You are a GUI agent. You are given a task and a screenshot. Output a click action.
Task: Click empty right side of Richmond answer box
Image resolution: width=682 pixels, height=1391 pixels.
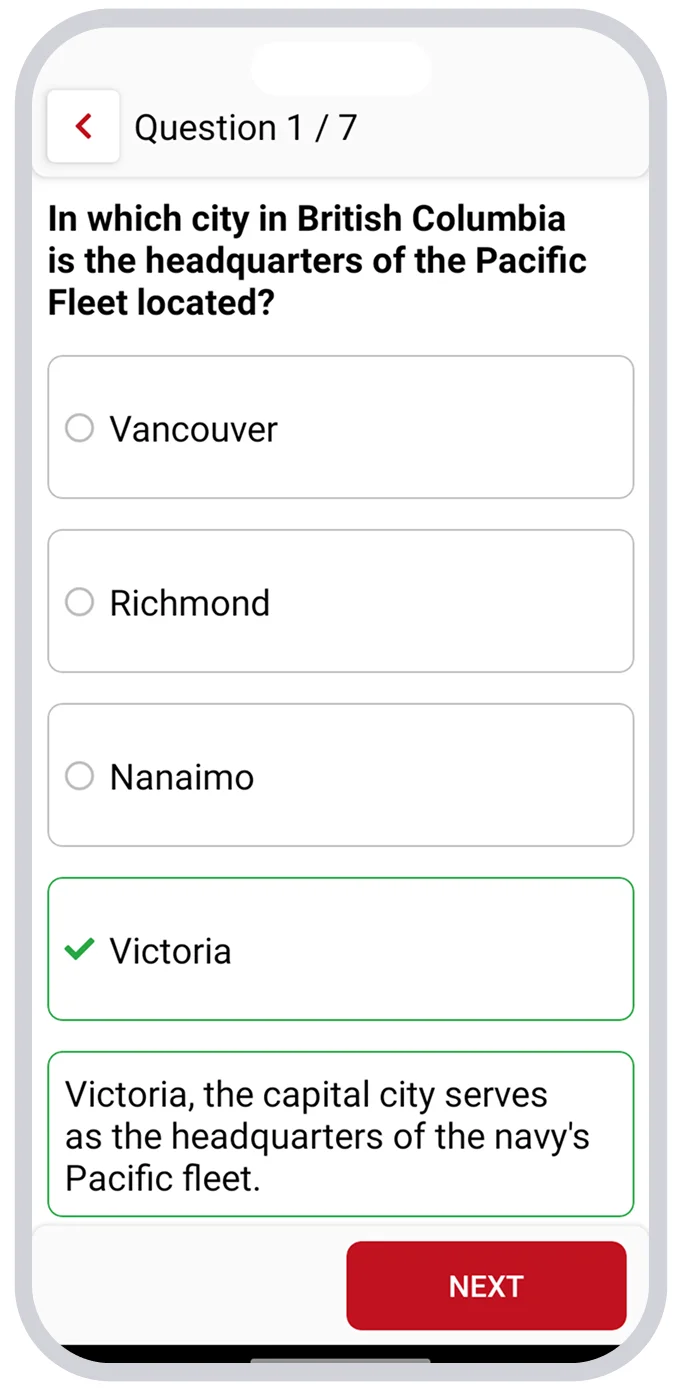(x=500, y=602)
